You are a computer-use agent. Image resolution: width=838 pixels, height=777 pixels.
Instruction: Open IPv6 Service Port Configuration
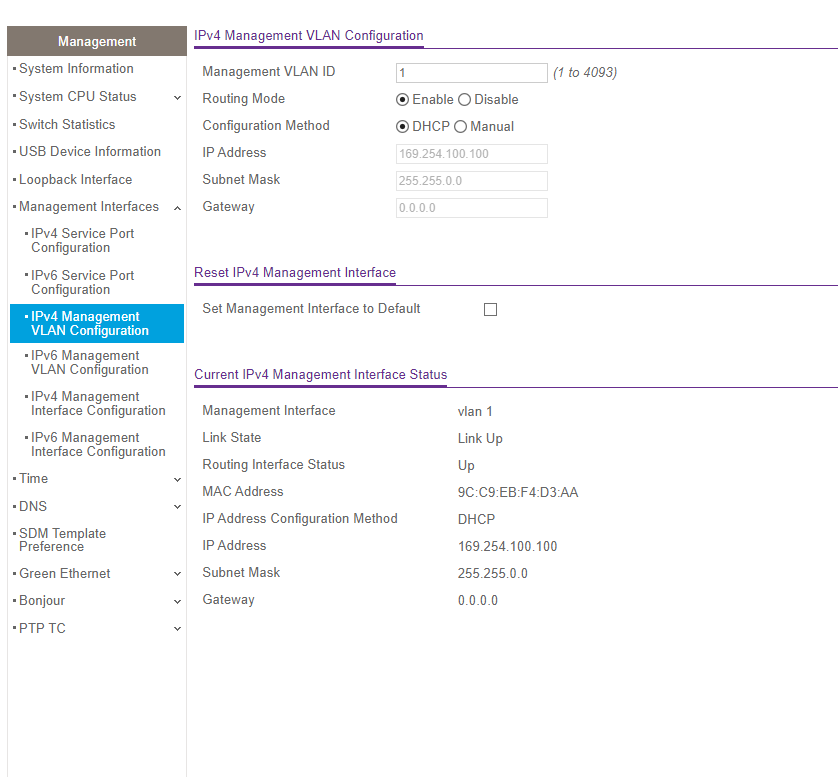[x=82, y=282]
